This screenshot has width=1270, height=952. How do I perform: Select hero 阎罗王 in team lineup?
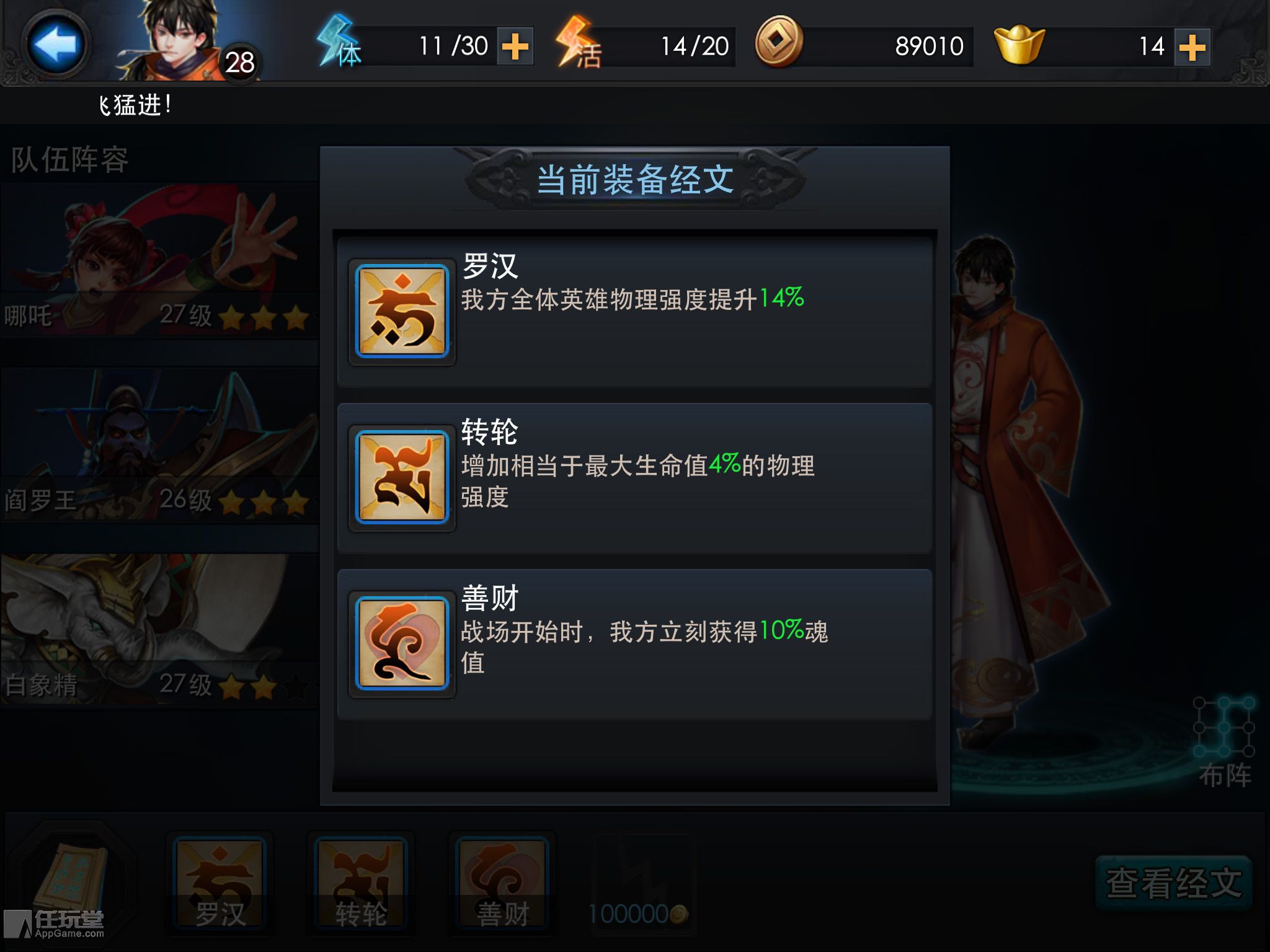[x=159, y=444]
